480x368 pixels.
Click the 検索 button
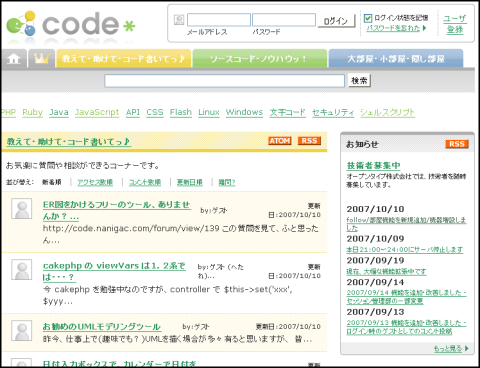(359, 80)
